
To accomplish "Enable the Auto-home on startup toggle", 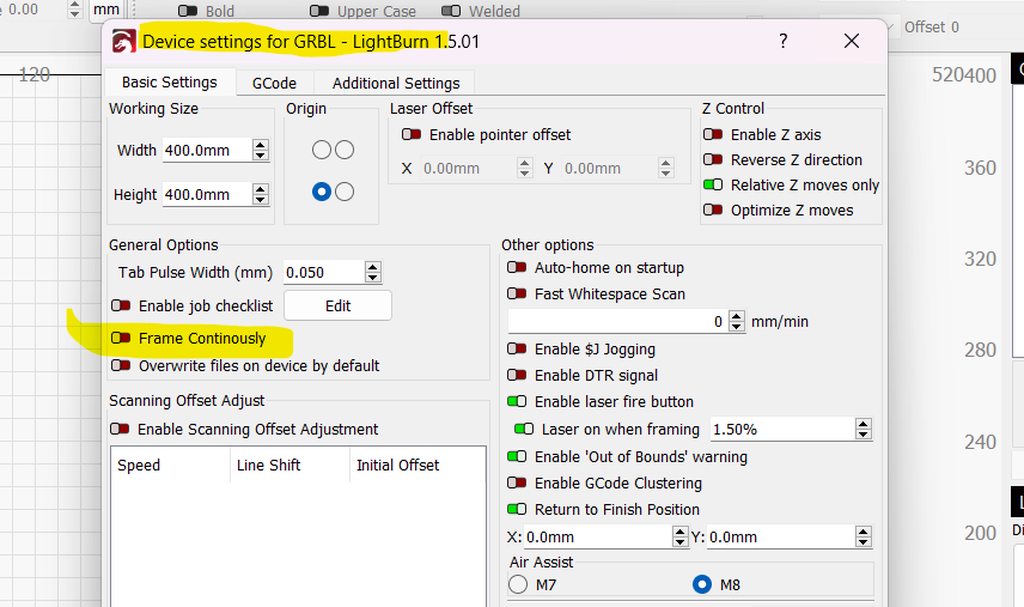I will click(517, 268).
